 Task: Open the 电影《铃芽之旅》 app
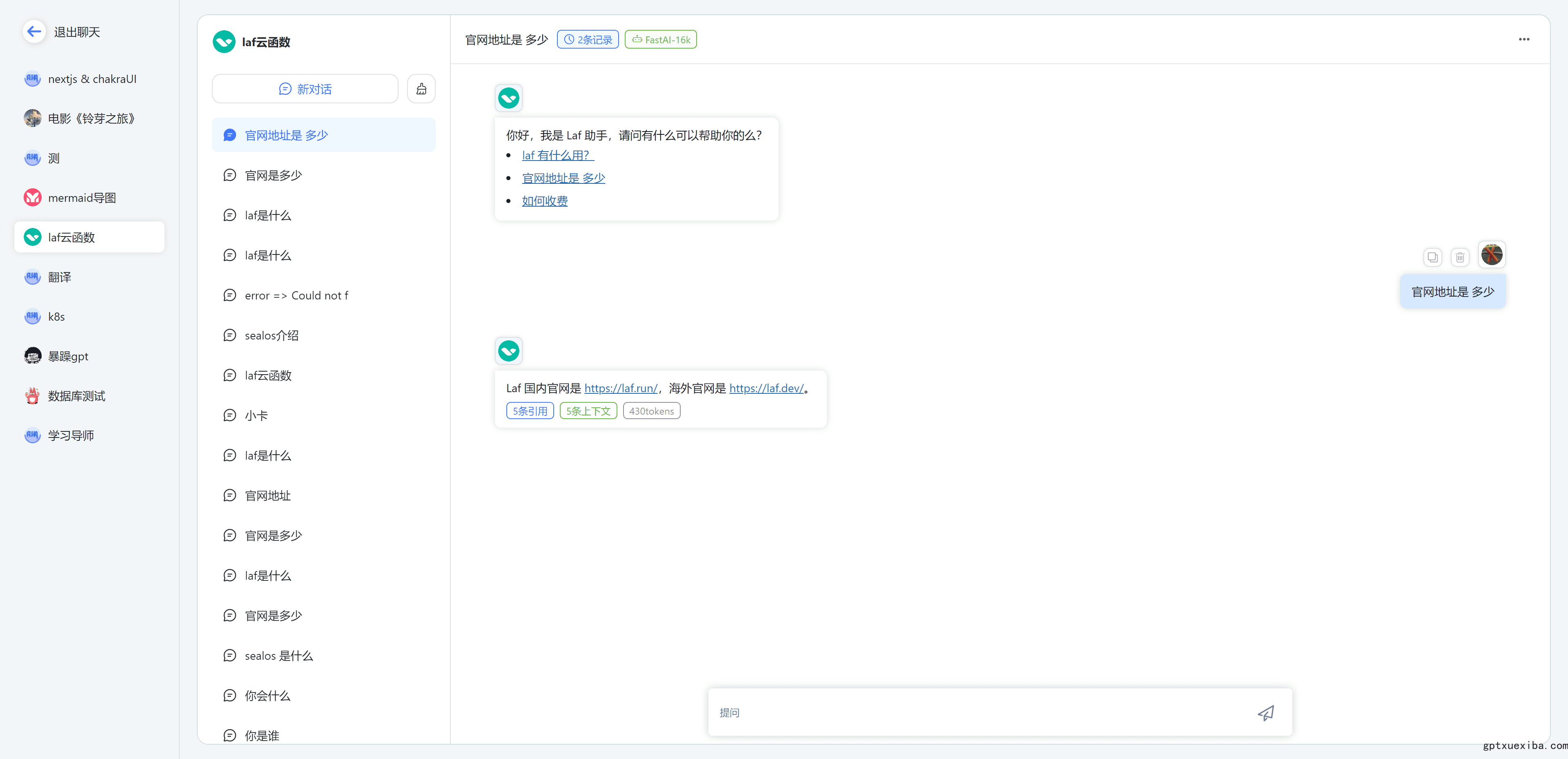pos(89,118)
